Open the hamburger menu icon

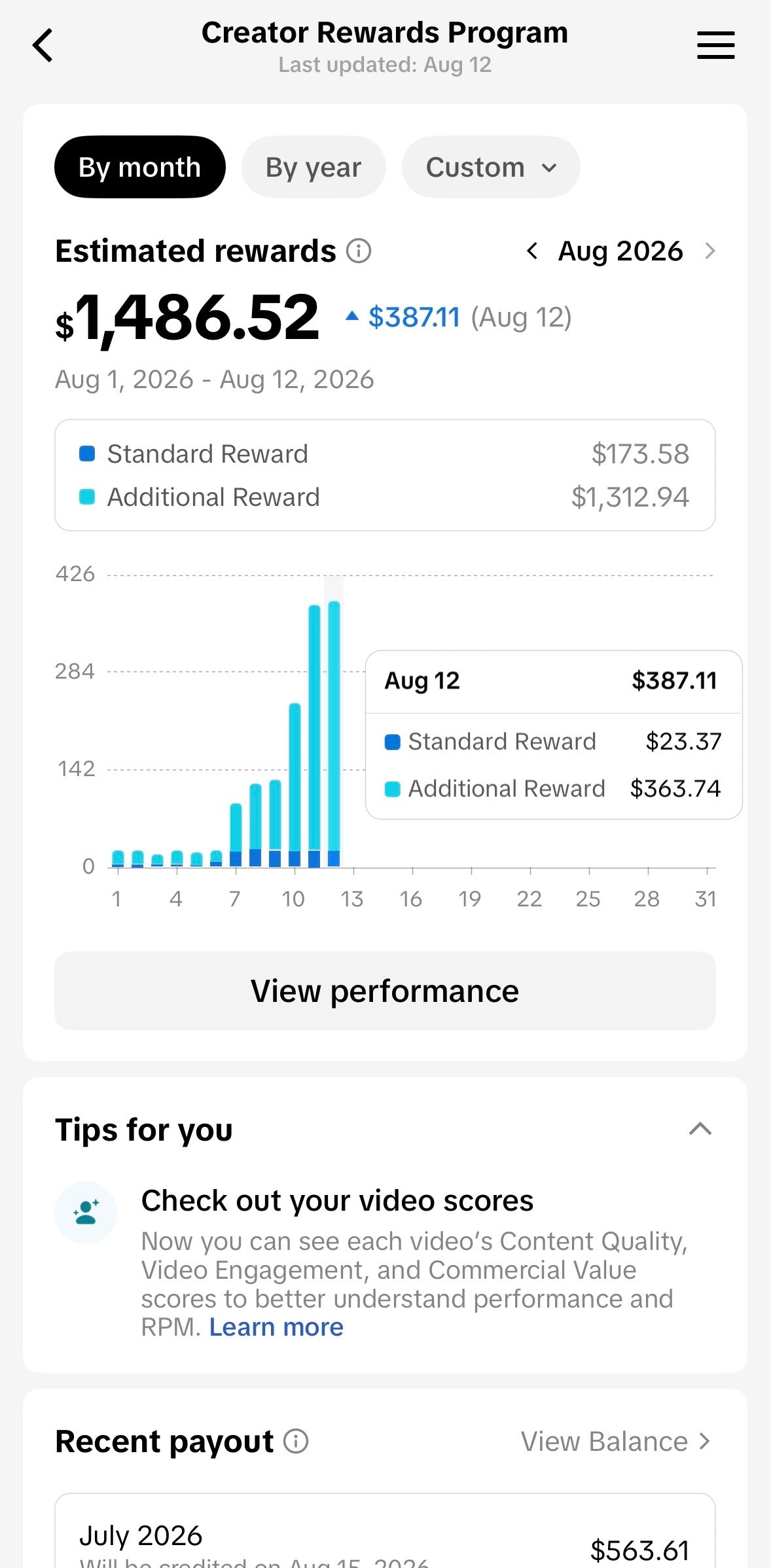(715, 45)
